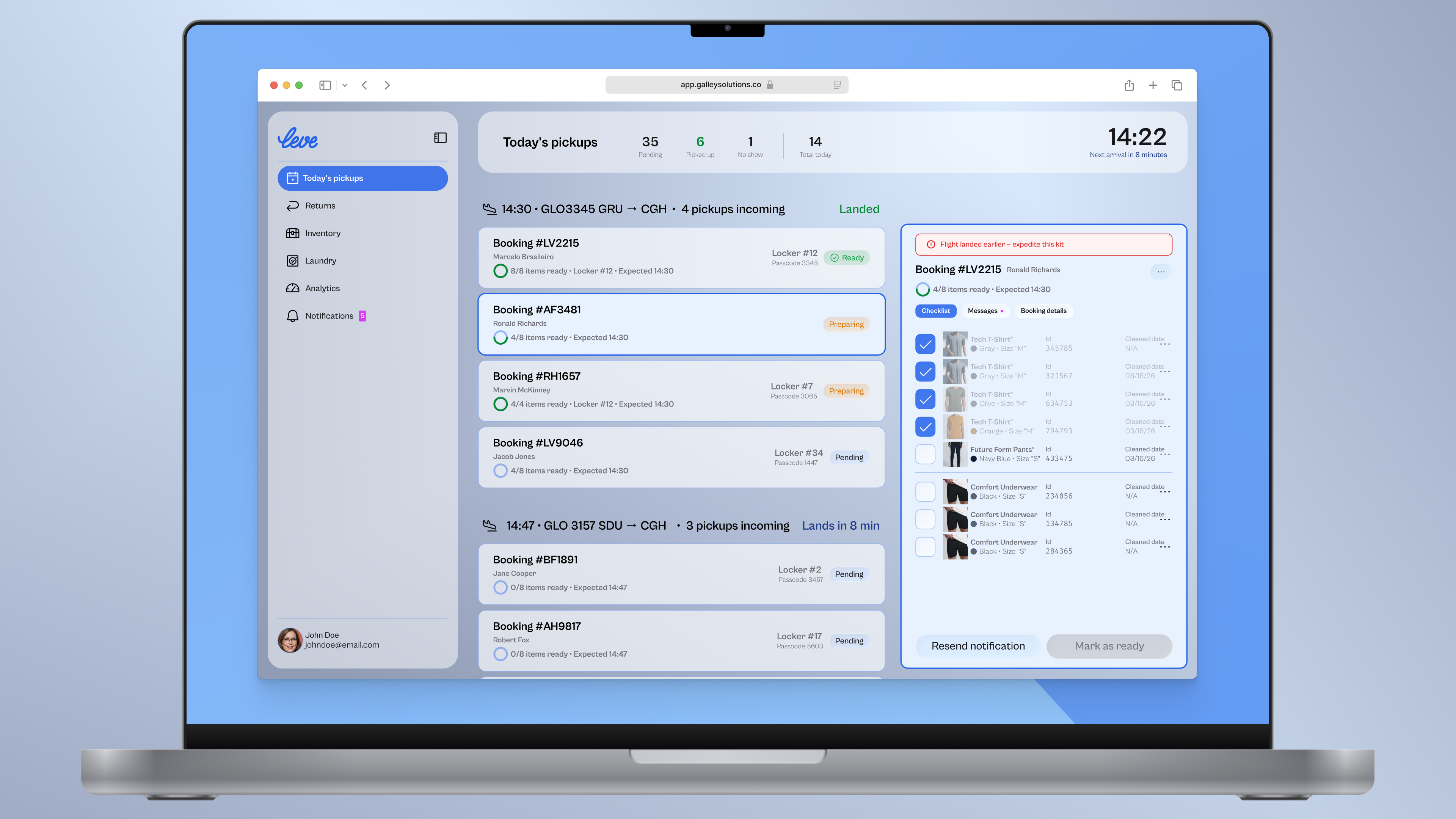The width and height of the screenshot is (1456, 819).
Task: Open the Analytics gauge icon
Action: tap(292, 288)
